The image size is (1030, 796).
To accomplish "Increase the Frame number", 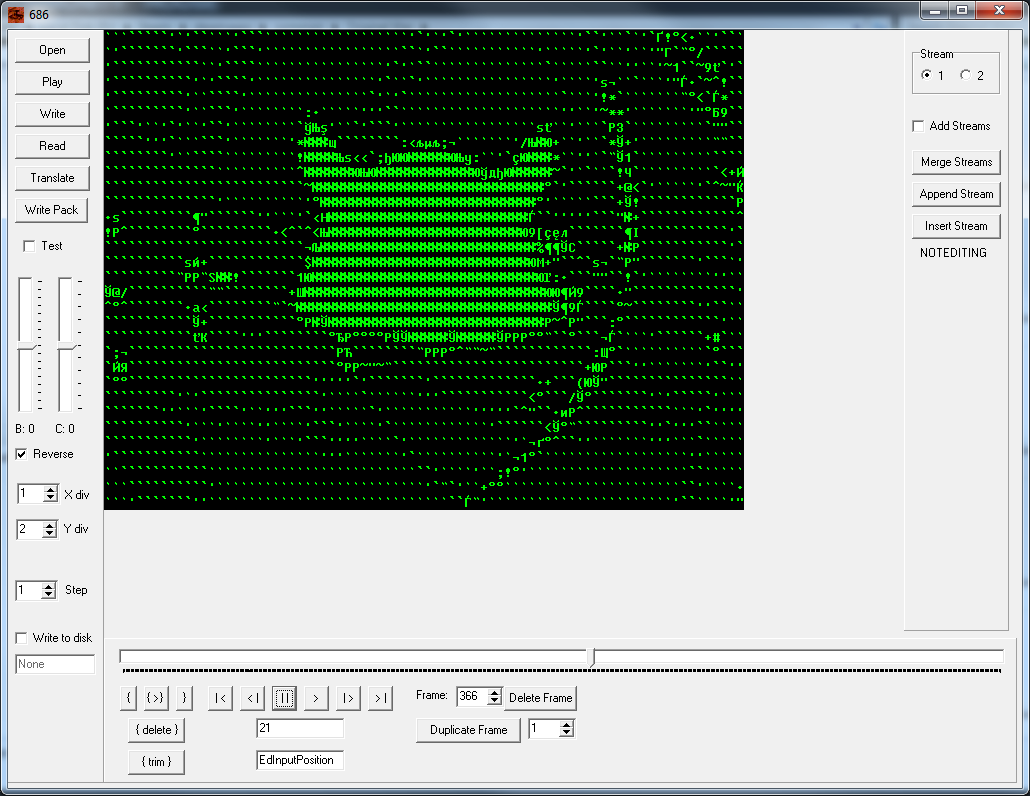I will tap(495, 692).
